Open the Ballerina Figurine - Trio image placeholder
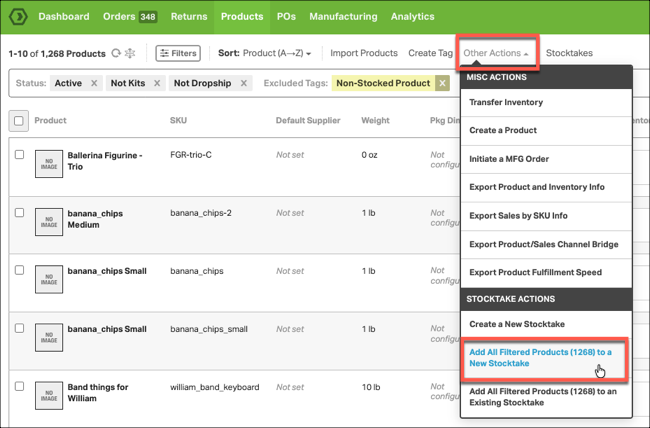Screen dimensions: 650x428 pos(49,164)
